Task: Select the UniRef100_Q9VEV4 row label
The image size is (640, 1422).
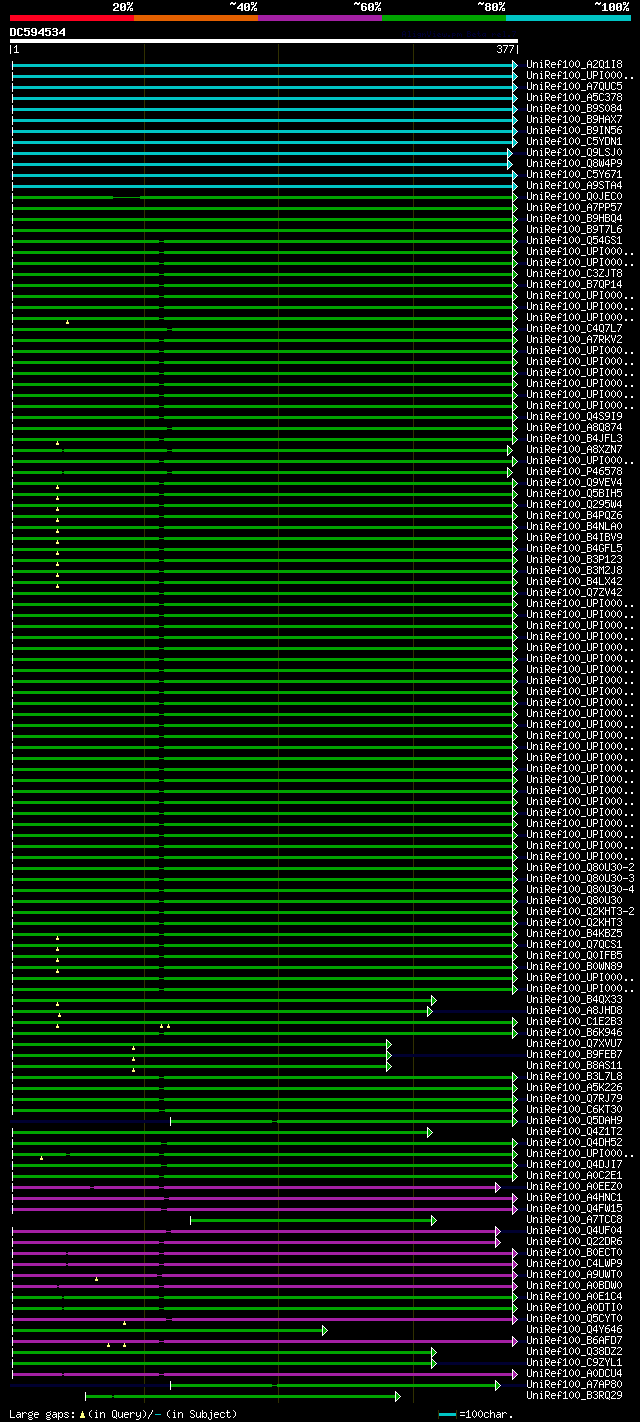Action: 574,482
